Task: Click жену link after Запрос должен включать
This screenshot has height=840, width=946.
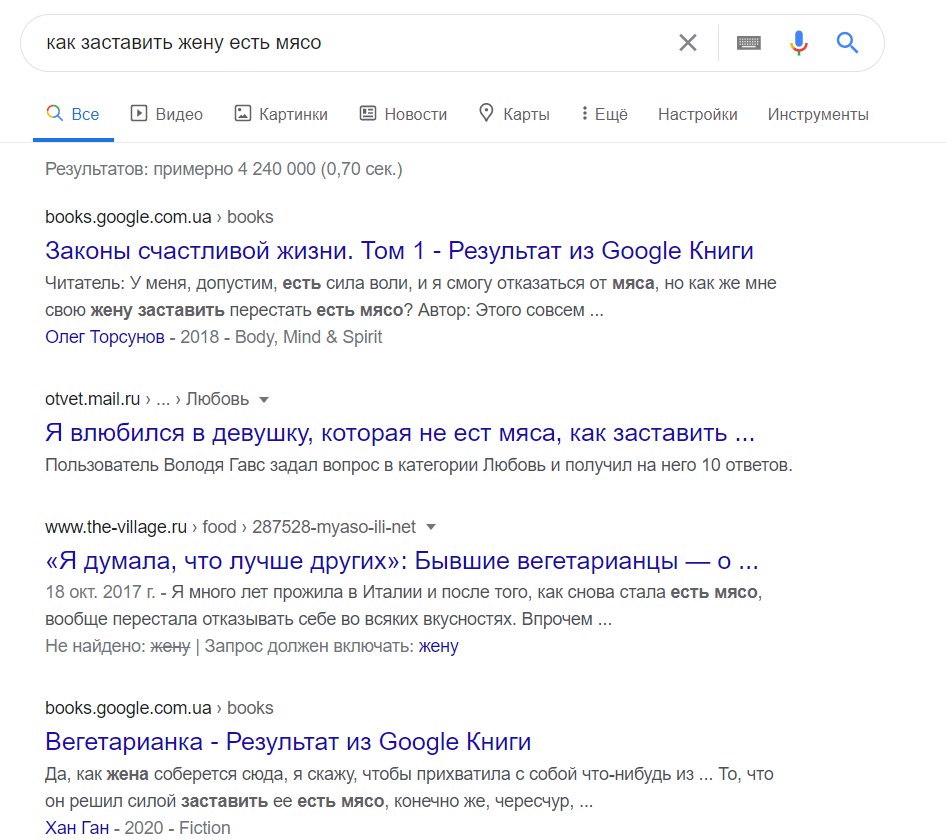Action: pyautogui.click(x=439, y=646)
